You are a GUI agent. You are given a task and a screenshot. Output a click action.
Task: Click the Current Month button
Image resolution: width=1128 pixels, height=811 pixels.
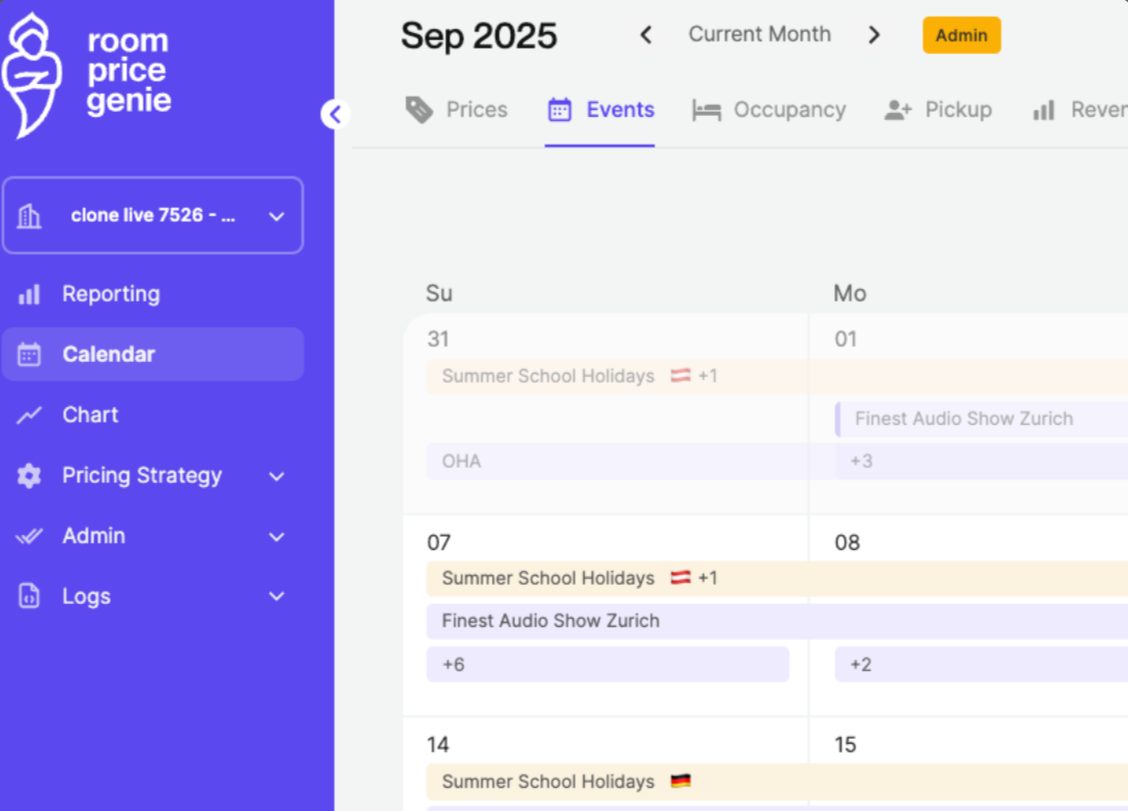759,35
